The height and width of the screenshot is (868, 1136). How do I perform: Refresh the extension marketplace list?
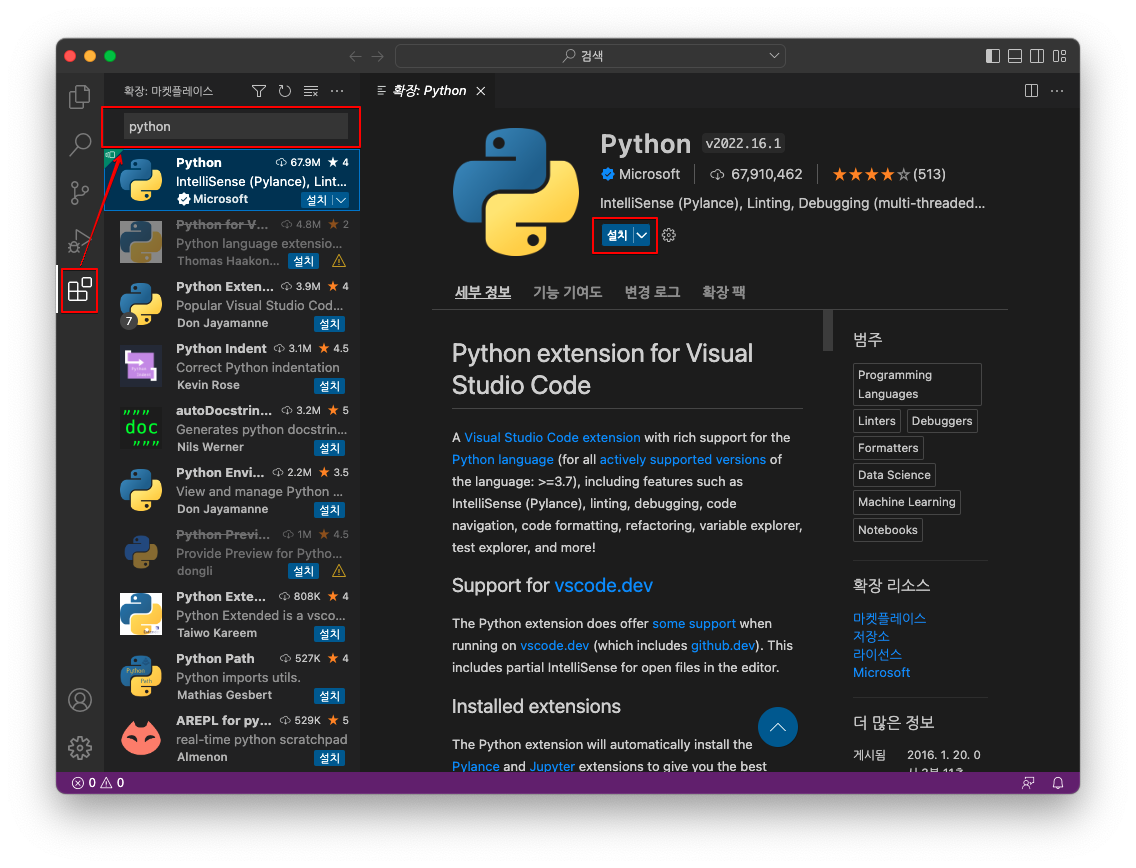[285, 91]
